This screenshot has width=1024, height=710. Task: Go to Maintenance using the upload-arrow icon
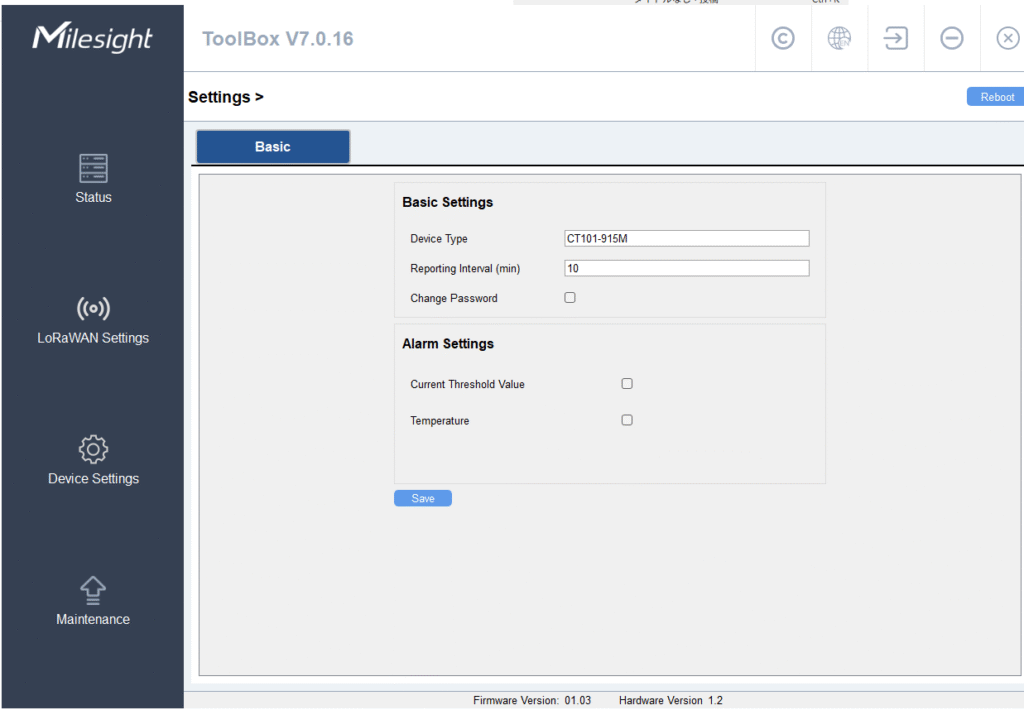93,590
